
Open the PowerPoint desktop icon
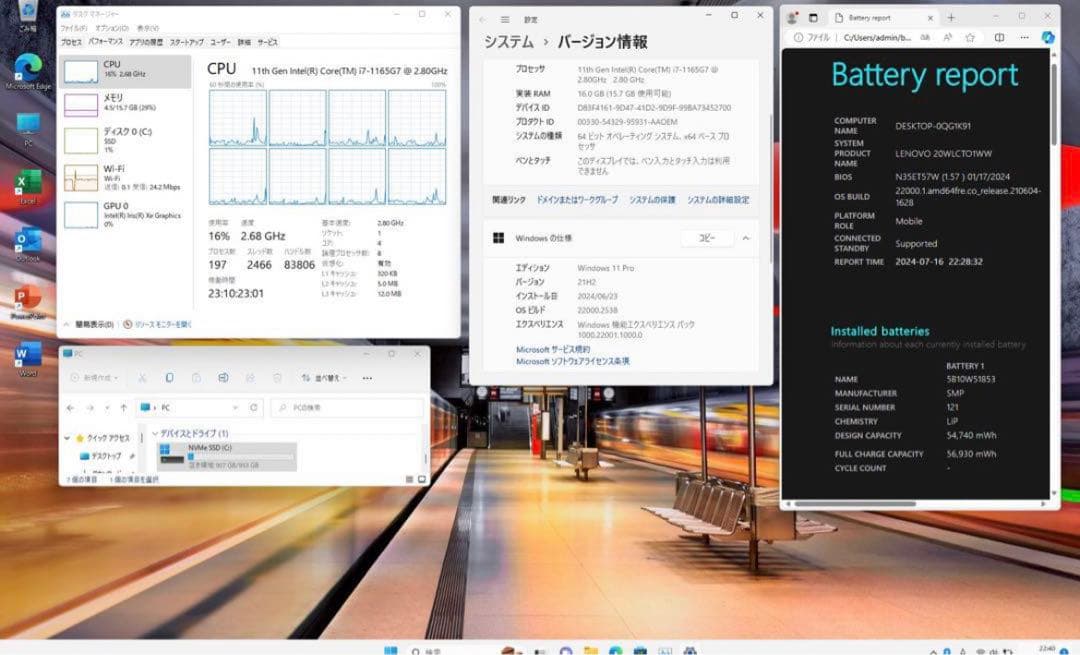pos(28,298)
